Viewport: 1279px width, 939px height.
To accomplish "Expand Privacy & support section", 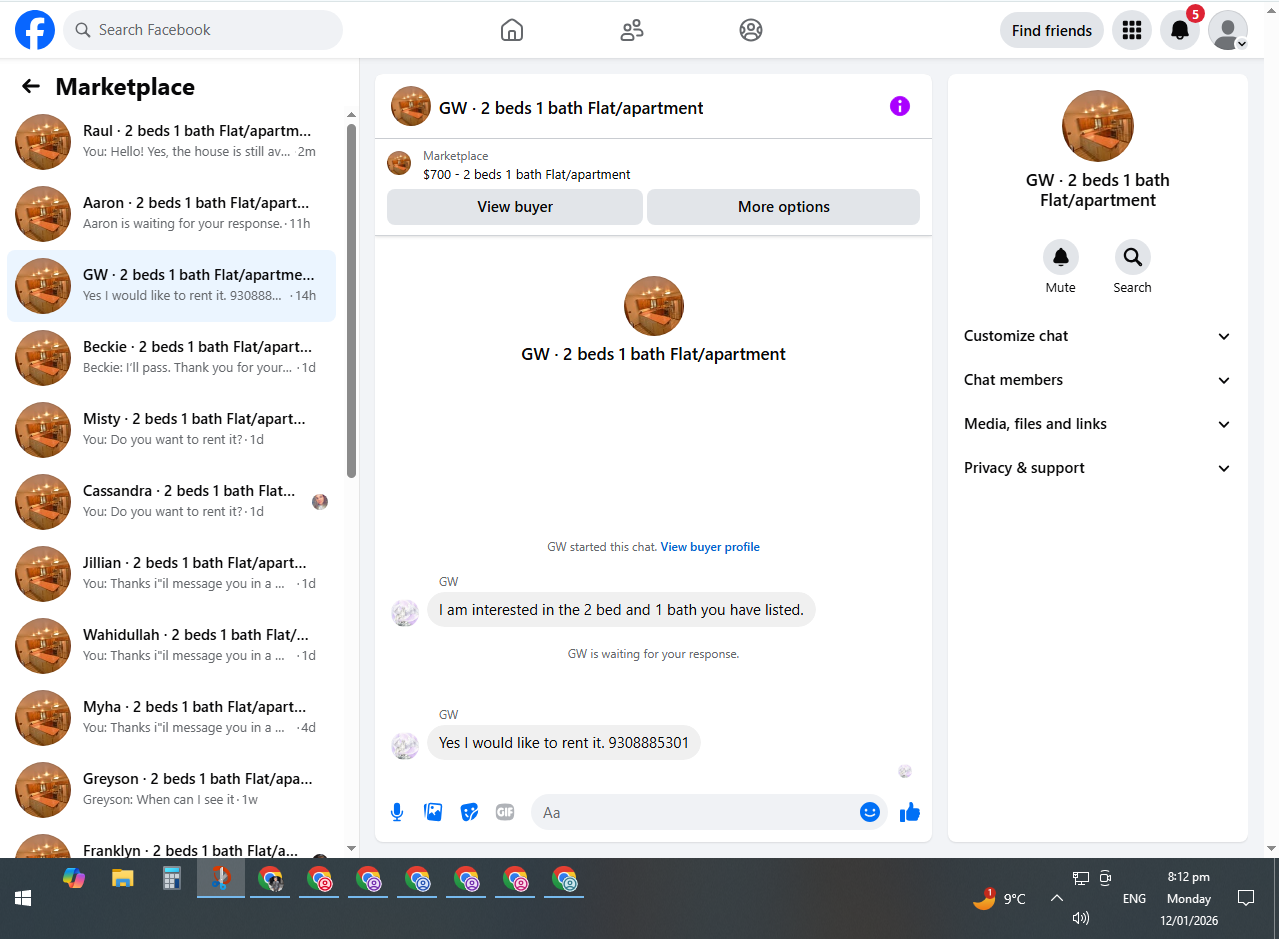I will pos(1098,468).
